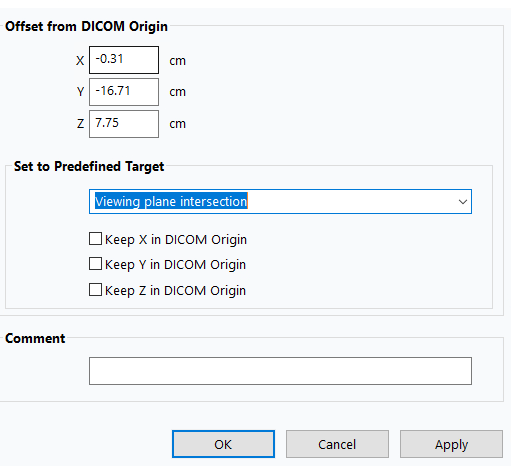Tick the Keep Y in DICOM Origin checkbox
Viewport: 511px width, 466px height.
(x=95, y=264)
